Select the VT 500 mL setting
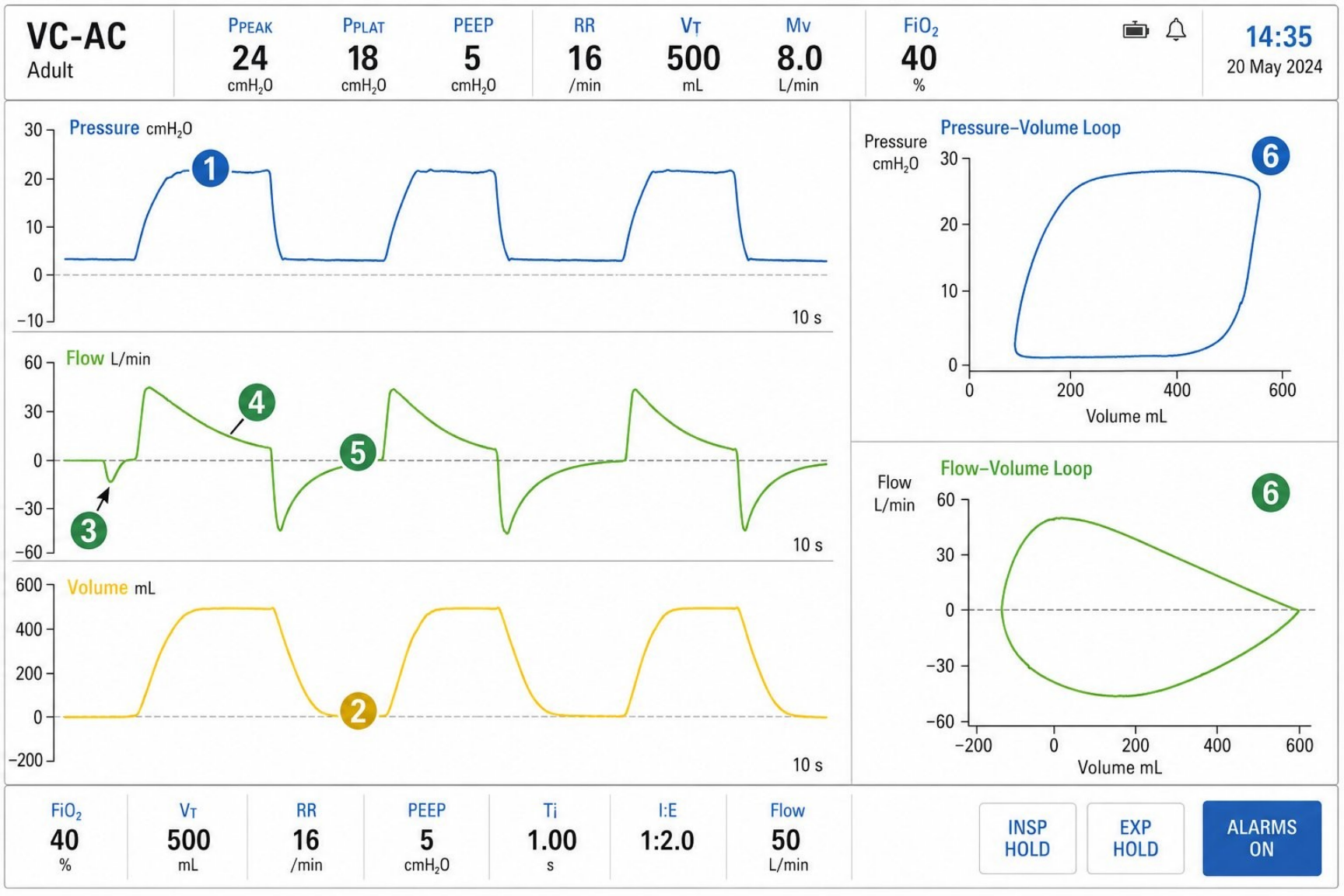 pyautogui.click(x=188, y=837)
